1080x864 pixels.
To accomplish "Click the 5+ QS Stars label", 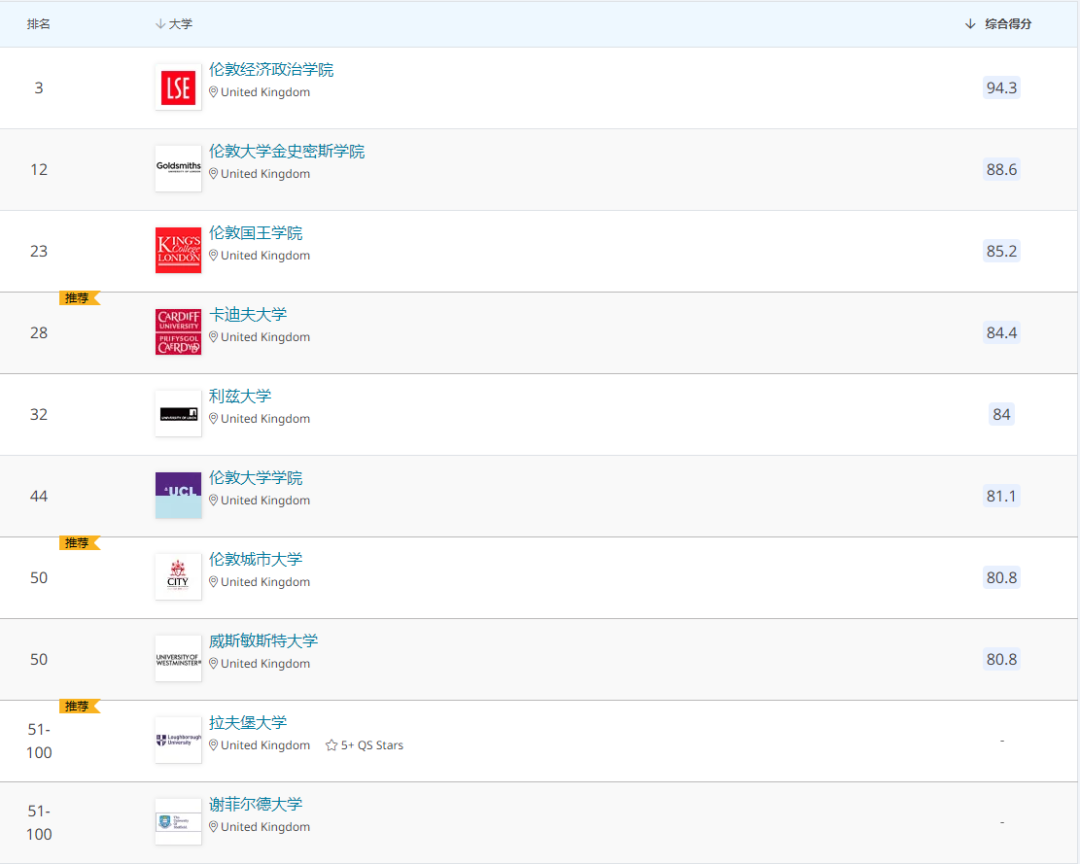I will [372, 745].
